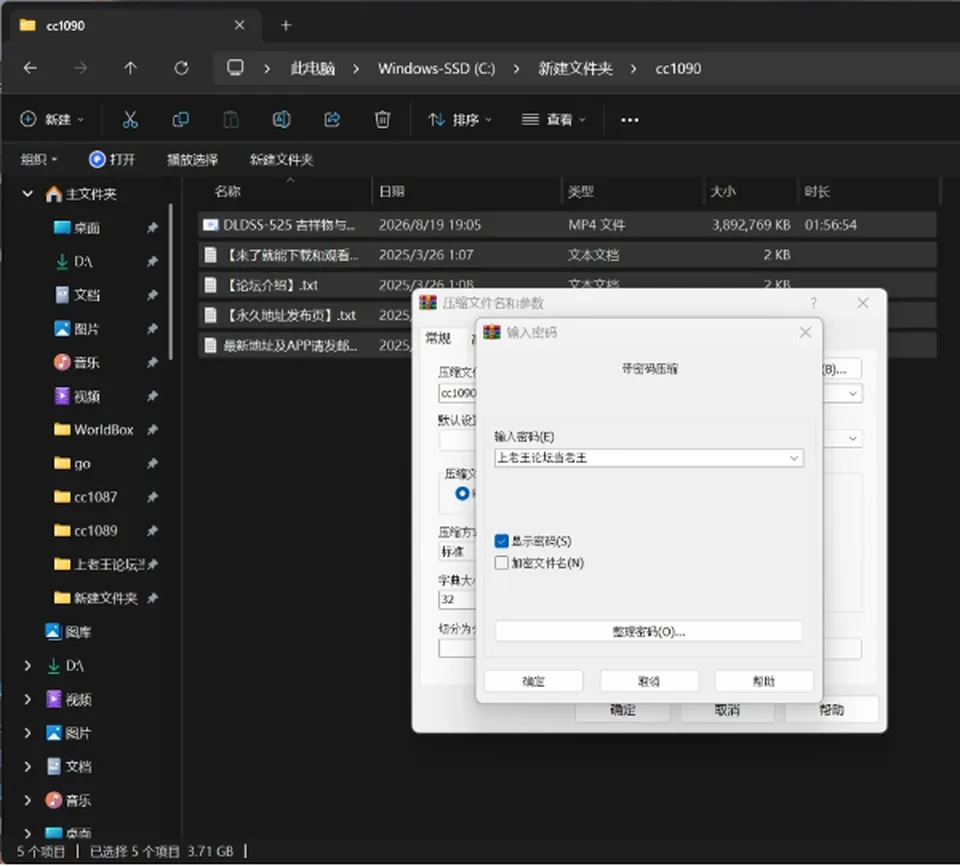The width and height of the screenshot is (960, 866).
Task: Enable the 加密文件名(N) checkbox
Action: tap(501, 563)
